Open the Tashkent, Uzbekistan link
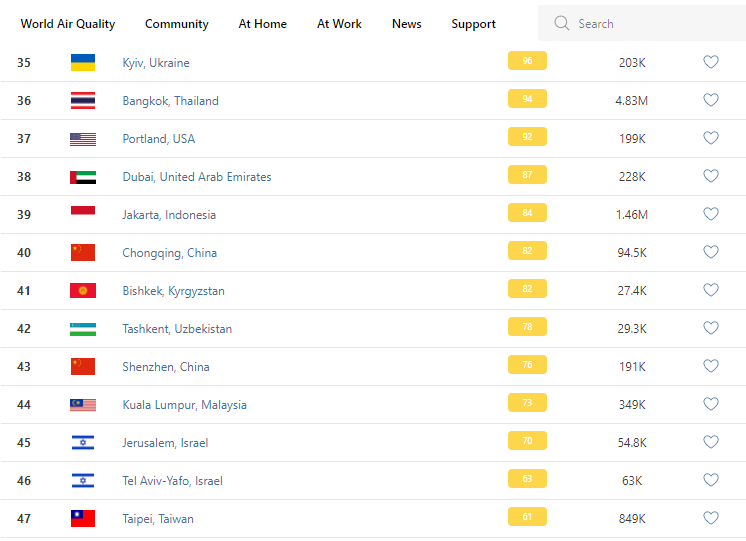 click(x=177, y=328)
